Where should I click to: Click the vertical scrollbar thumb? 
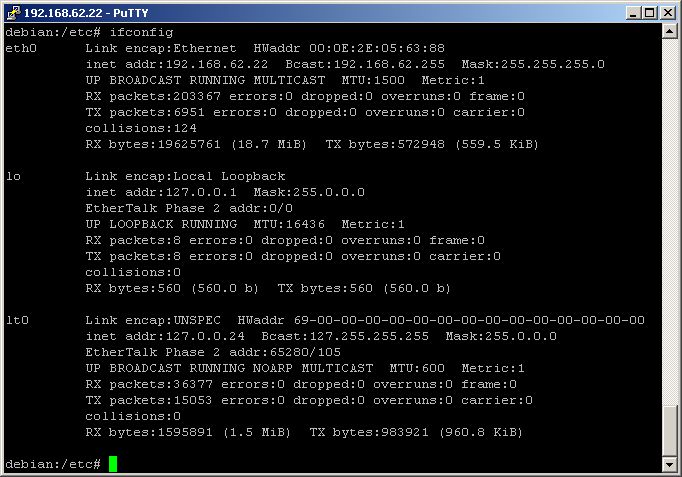point(670,430)
